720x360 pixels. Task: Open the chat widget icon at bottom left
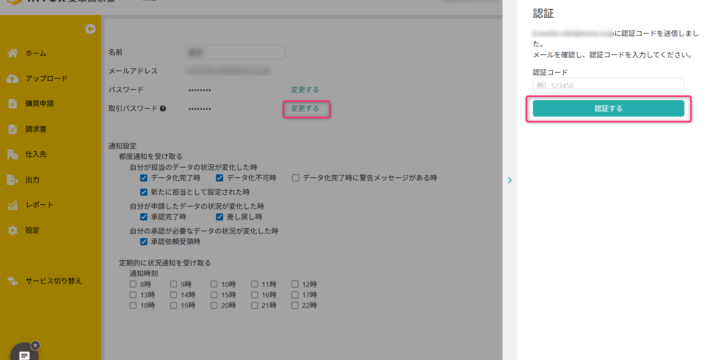coord(24,355)
